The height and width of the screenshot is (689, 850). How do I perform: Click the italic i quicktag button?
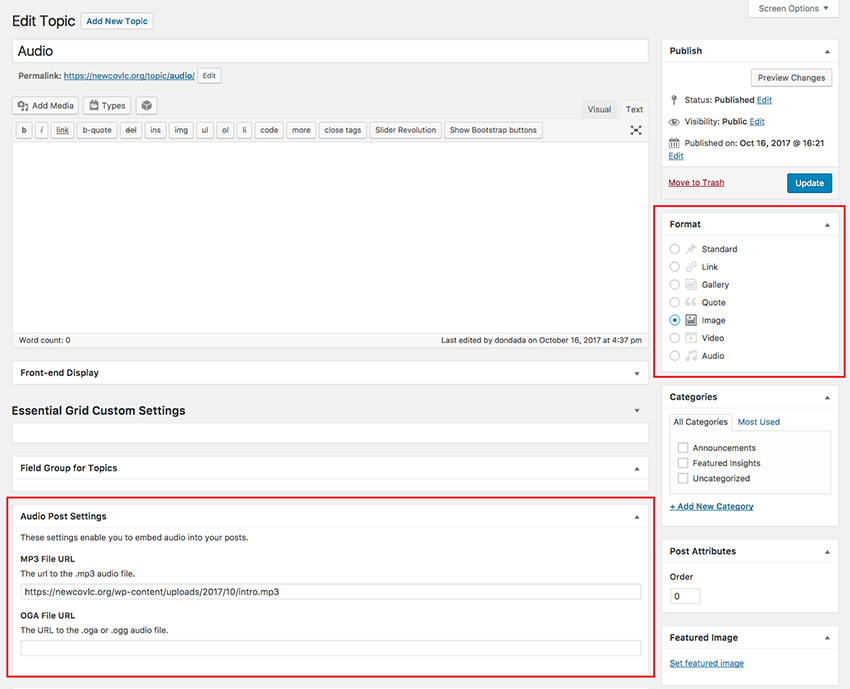coord(42,130)
